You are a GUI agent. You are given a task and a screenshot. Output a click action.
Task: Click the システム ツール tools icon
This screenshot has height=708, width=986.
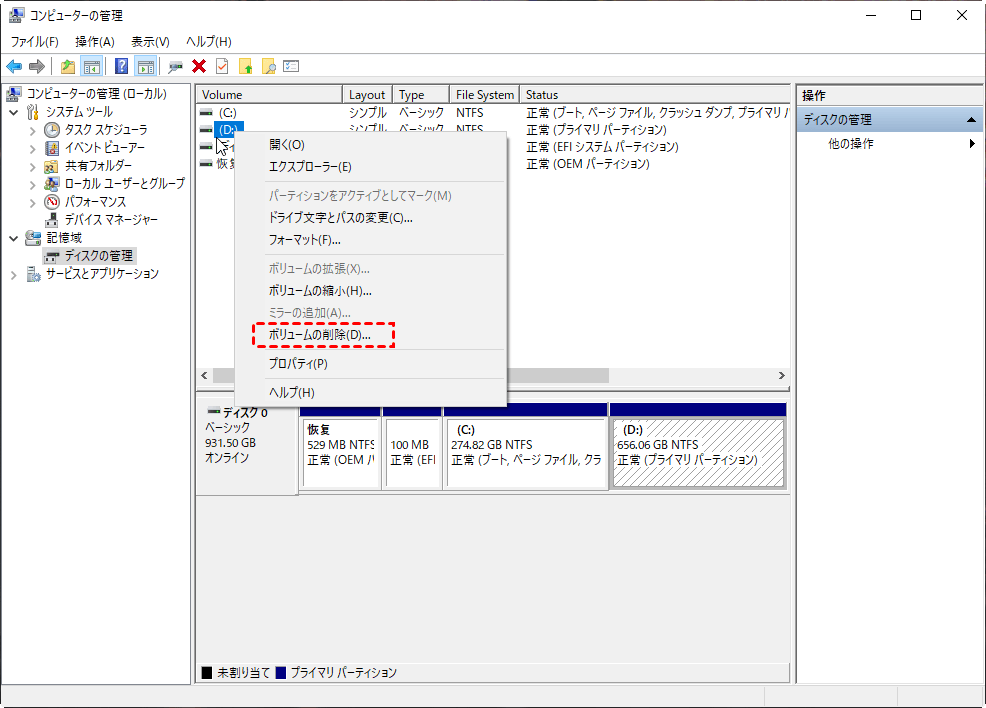(33, 112)
